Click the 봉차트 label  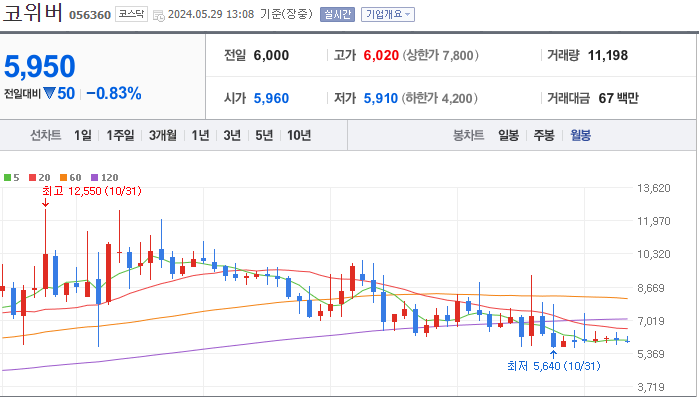point(469,135)
